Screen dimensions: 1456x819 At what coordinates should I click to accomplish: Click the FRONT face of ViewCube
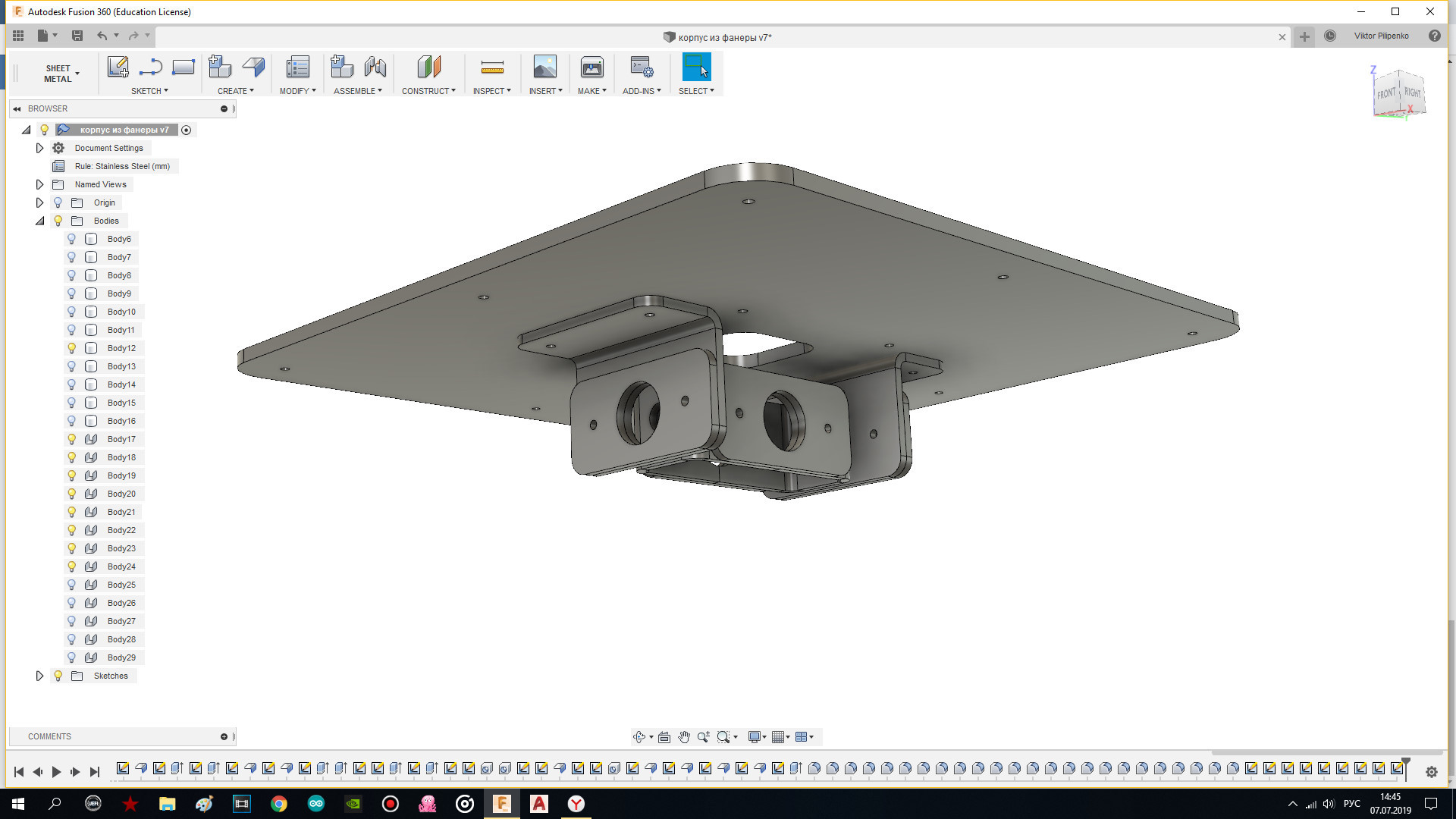tap(1386, 94)
